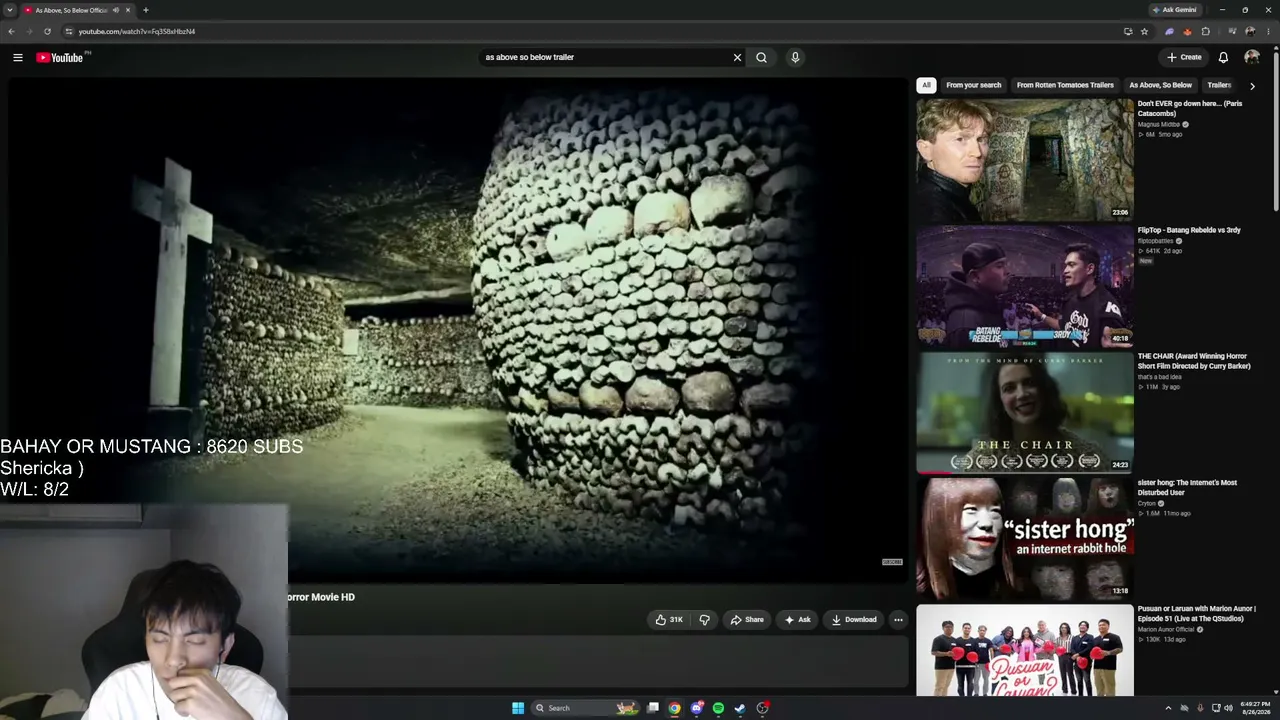Close the As Above, So Below tab
1280x720 pixels.
pos(129,10)
